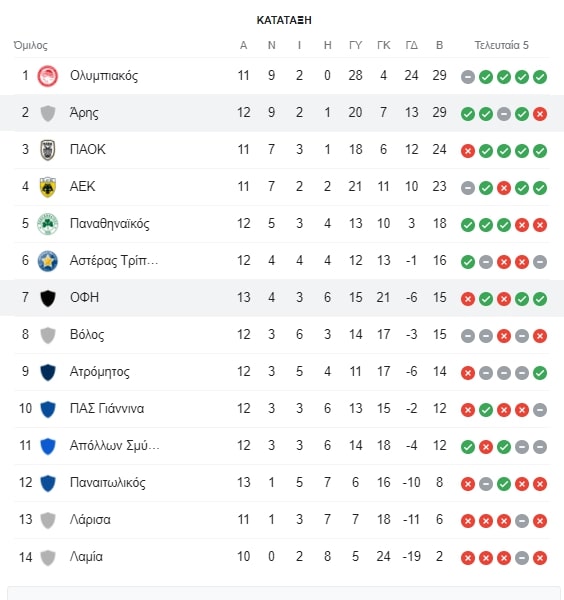Viewport: 564px width, 600px height.
Task: Sort by the Β points column header
Action: click(x=439, y=45)
